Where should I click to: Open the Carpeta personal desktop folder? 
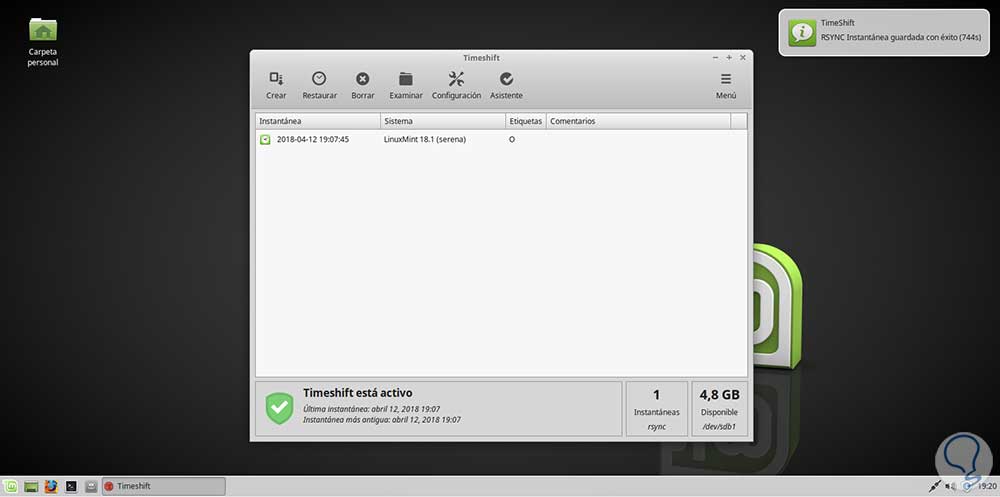click(x=43, y=41)
